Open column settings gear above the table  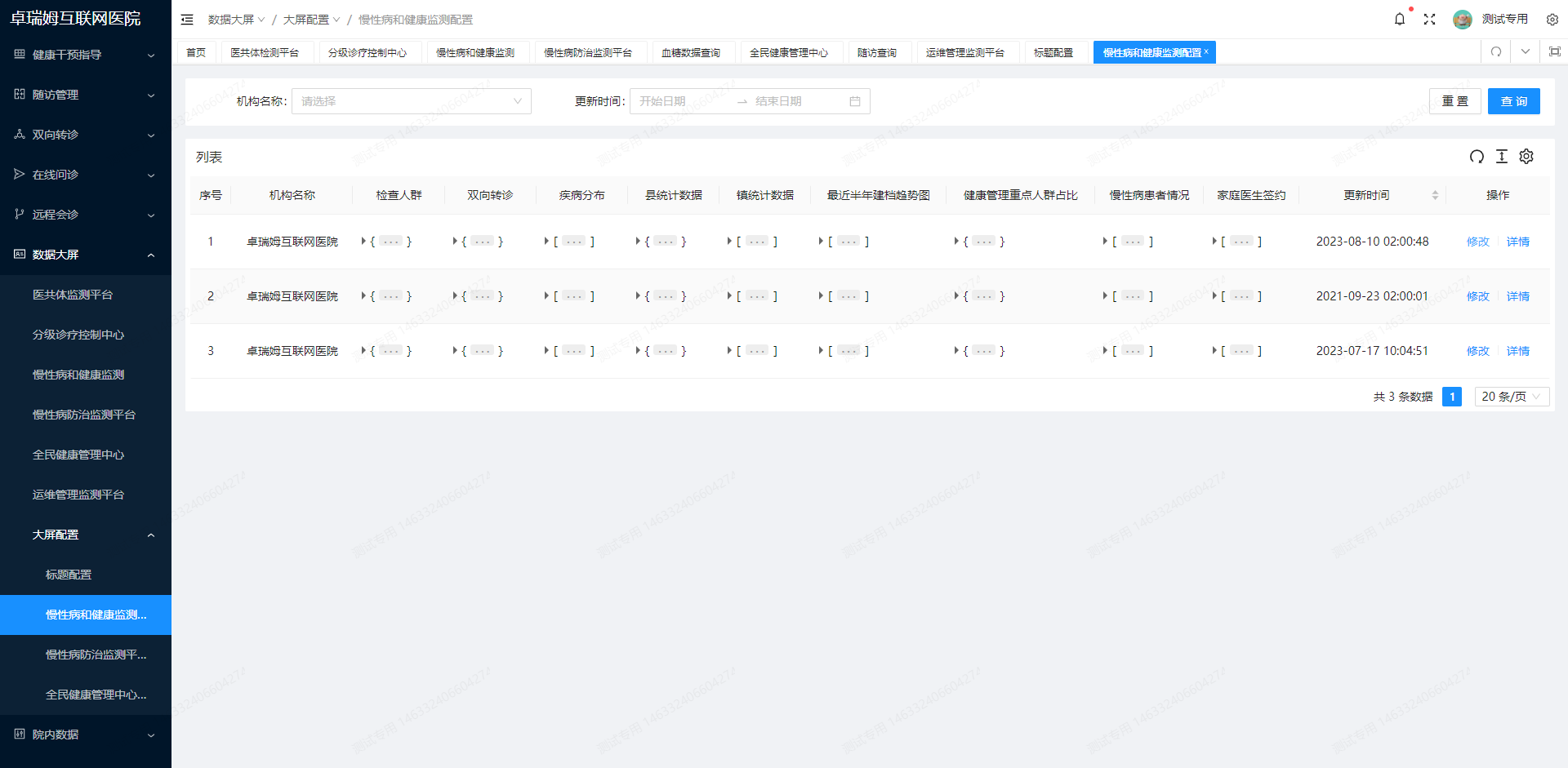pos(1526,157)
